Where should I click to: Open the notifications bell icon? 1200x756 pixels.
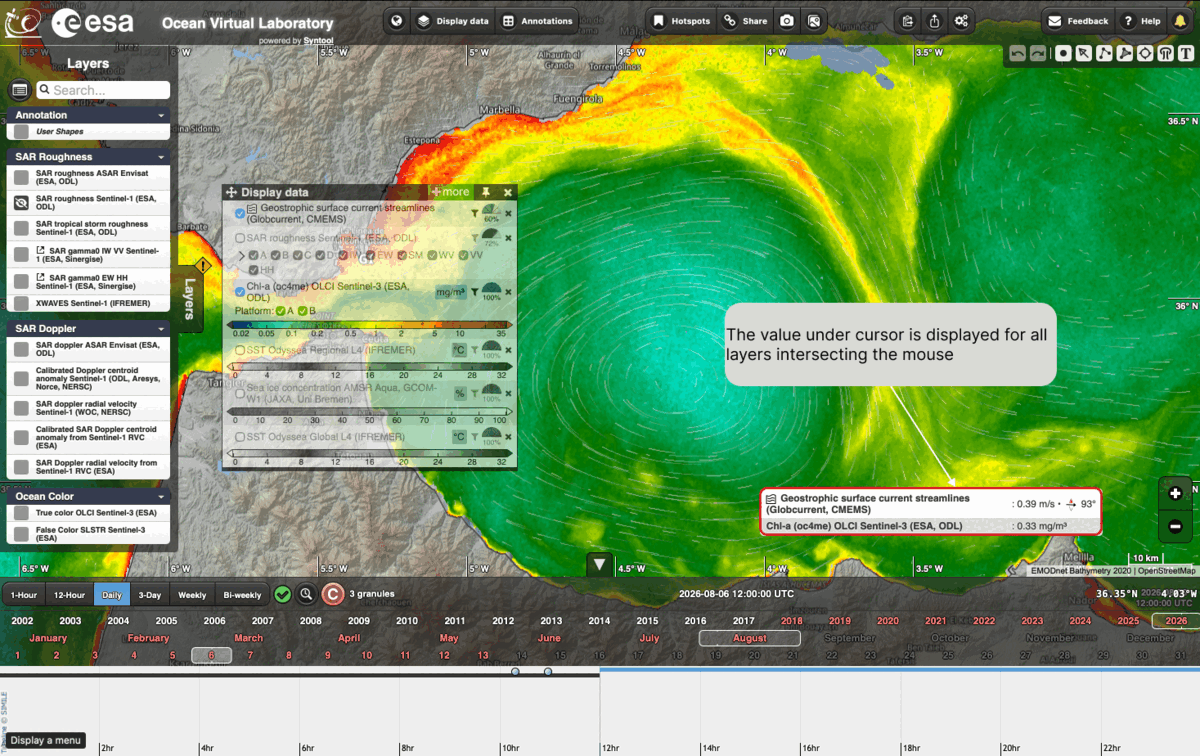(x=1180, y=20)
